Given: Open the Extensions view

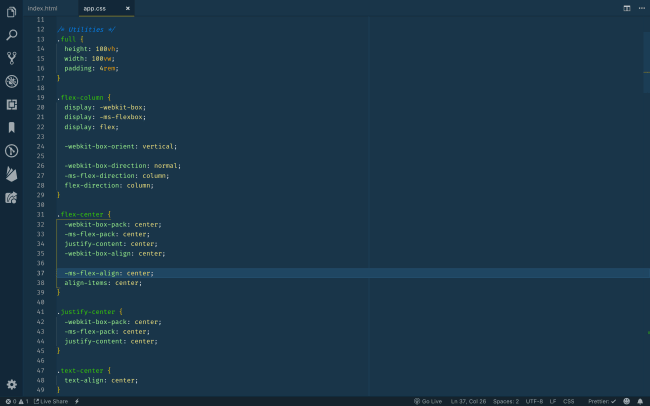Looking at the screenshot, I should click(x=12, y=104).
